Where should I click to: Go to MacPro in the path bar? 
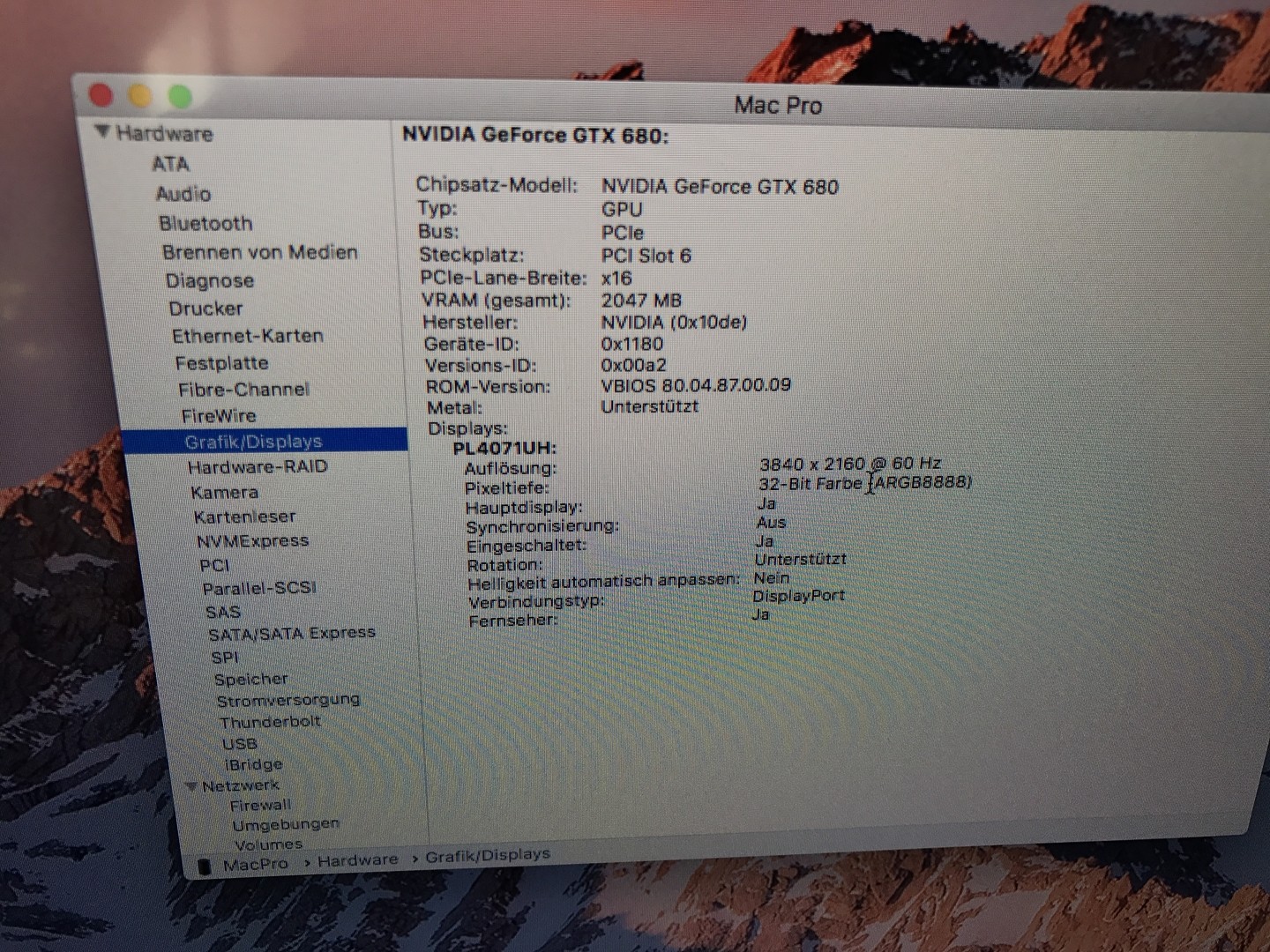pyautogui.click(x=256, y=865)
